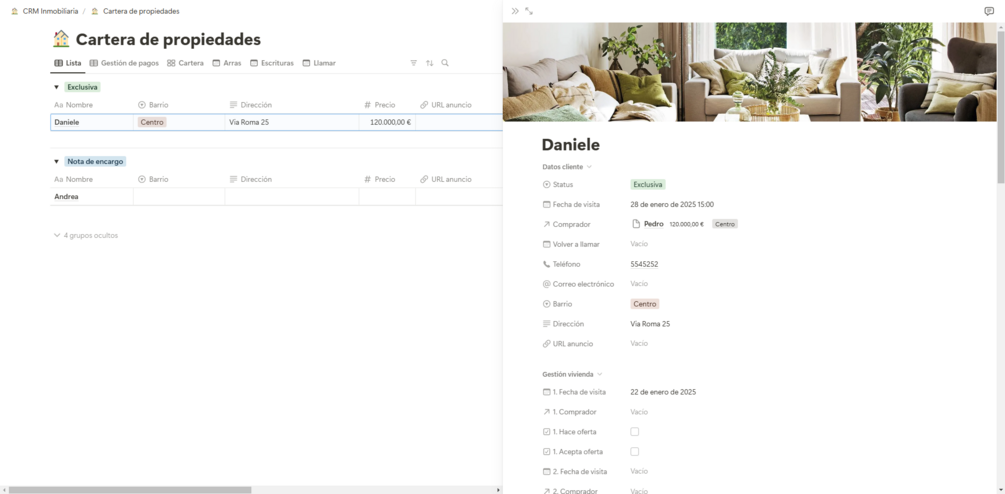
Task: Click the Volver a llamar calendar icon
Action: pos(547,244)
